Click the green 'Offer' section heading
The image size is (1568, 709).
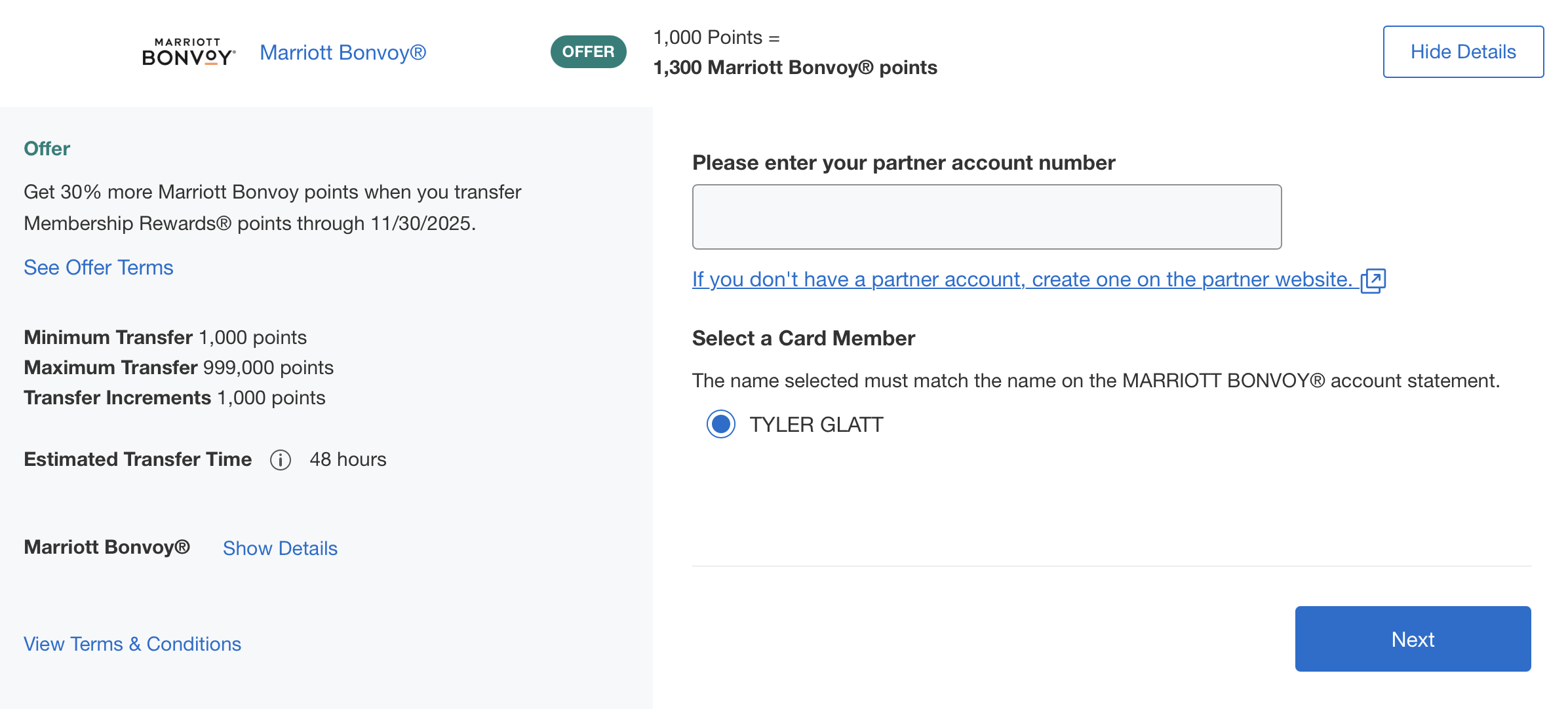47,149
